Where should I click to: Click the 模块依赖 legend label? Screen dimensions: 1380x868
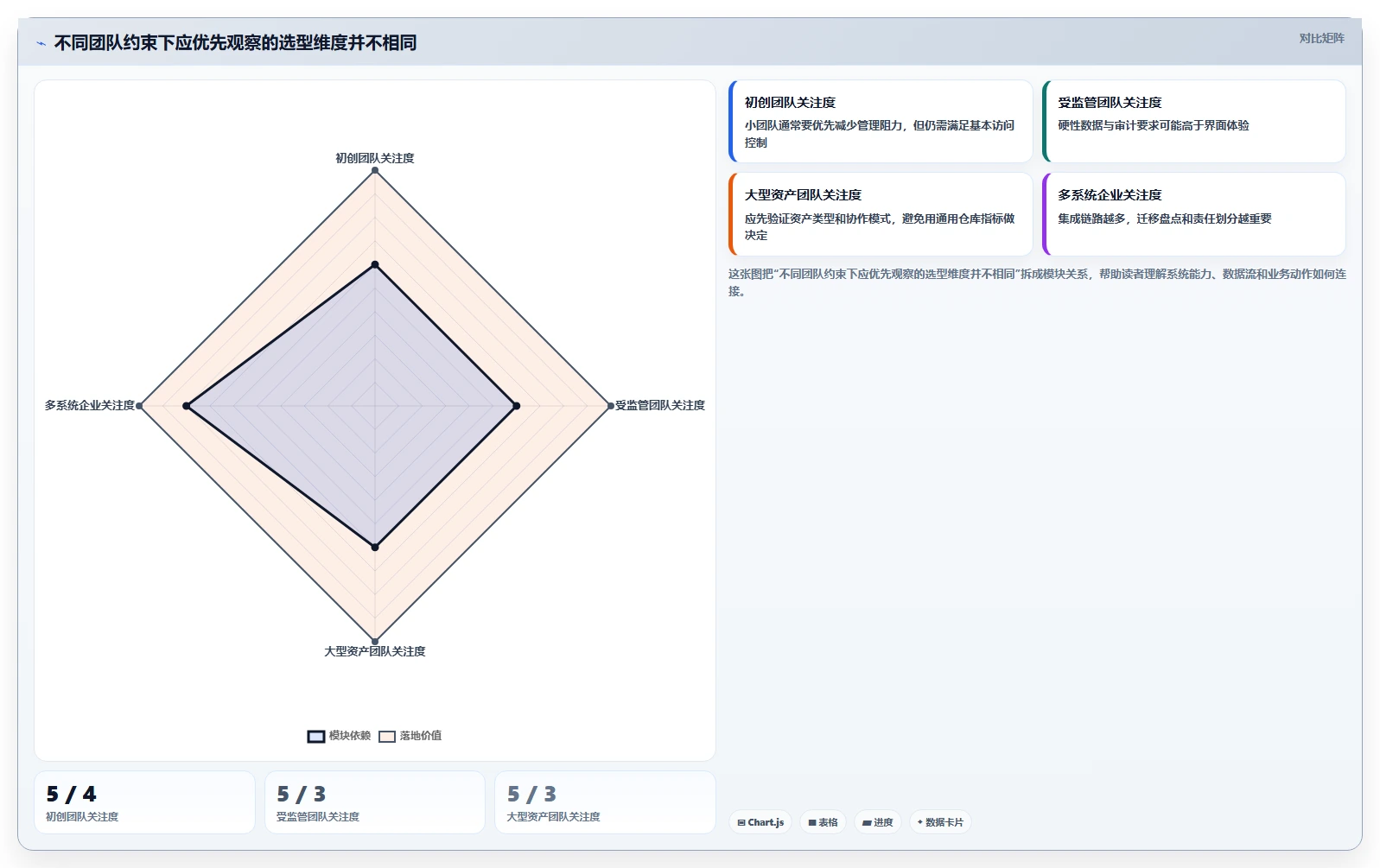[x=350, y=736]
